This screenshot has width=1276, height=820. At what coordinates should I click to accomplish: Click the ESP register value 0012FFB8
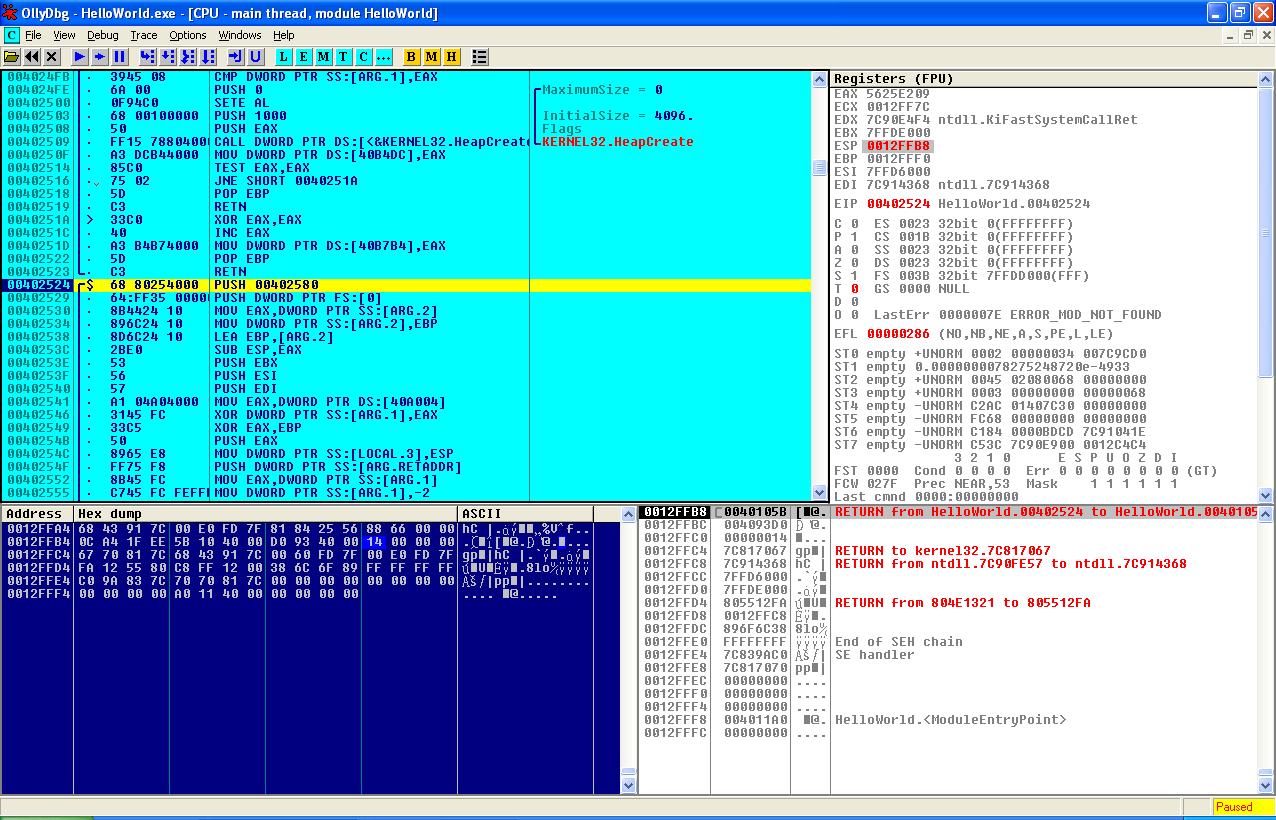click(898, 146)
